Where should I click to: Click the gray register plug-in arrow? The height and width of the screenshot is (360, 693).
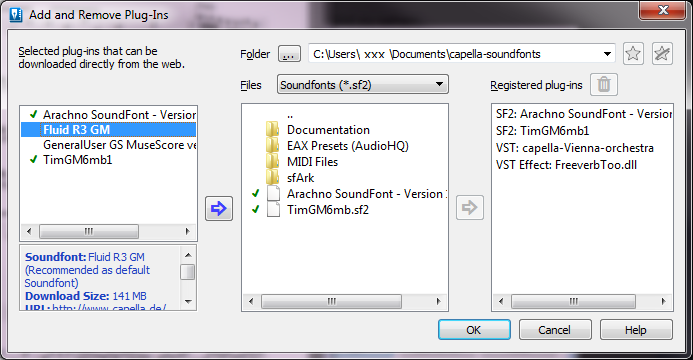tap(470, 207)
